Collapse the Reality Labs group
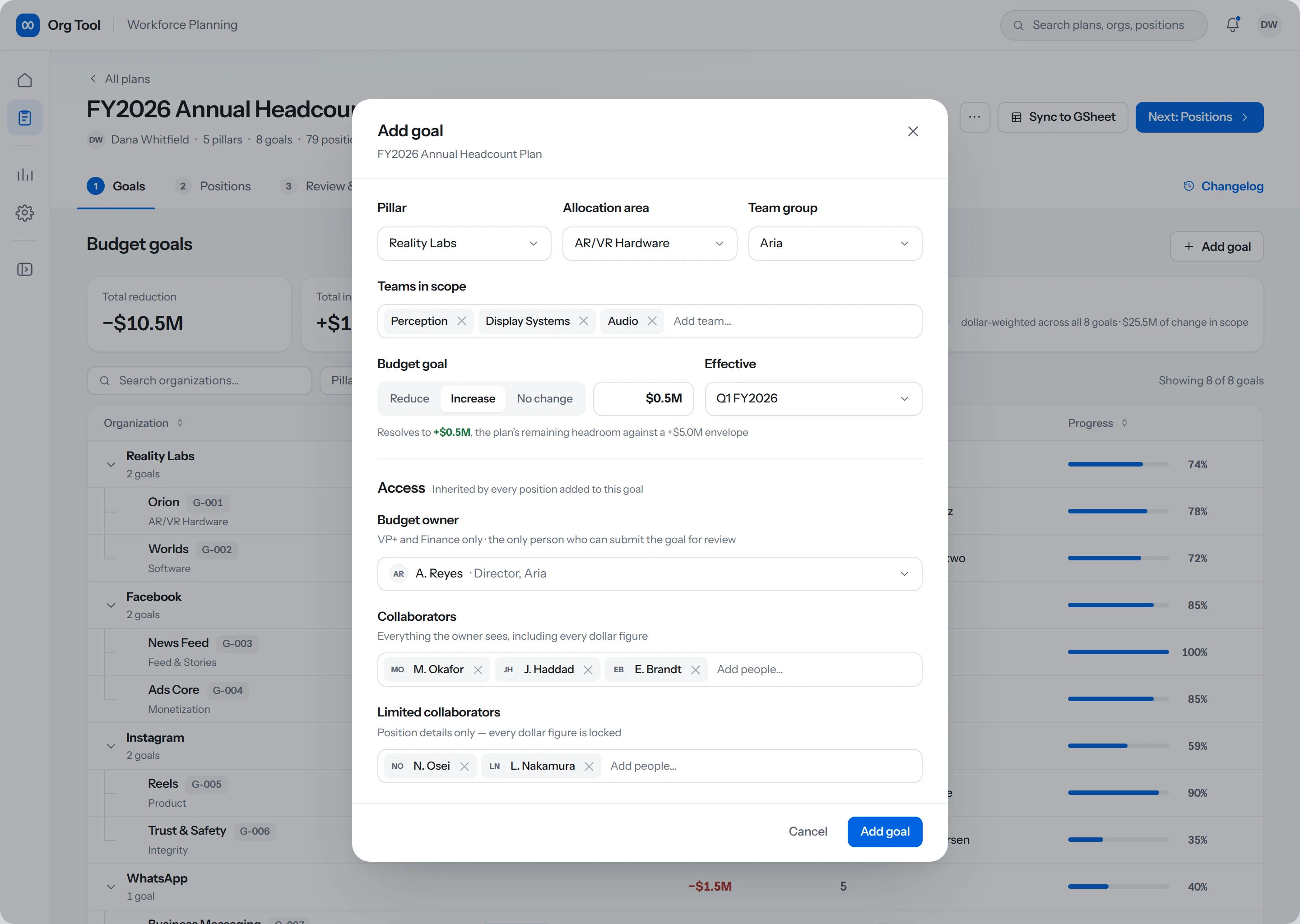Image resolution: width=1300 pixels, height=924 pixels. (111, 465)
